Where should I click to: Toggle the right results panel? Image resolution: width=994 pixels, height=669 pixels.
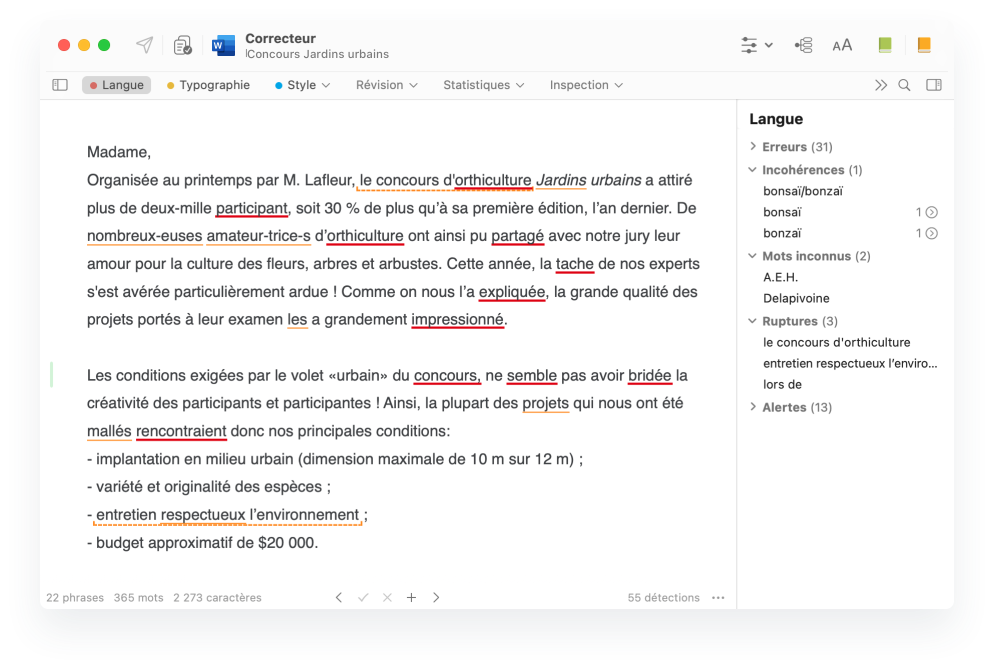click(x=934, y=85)
